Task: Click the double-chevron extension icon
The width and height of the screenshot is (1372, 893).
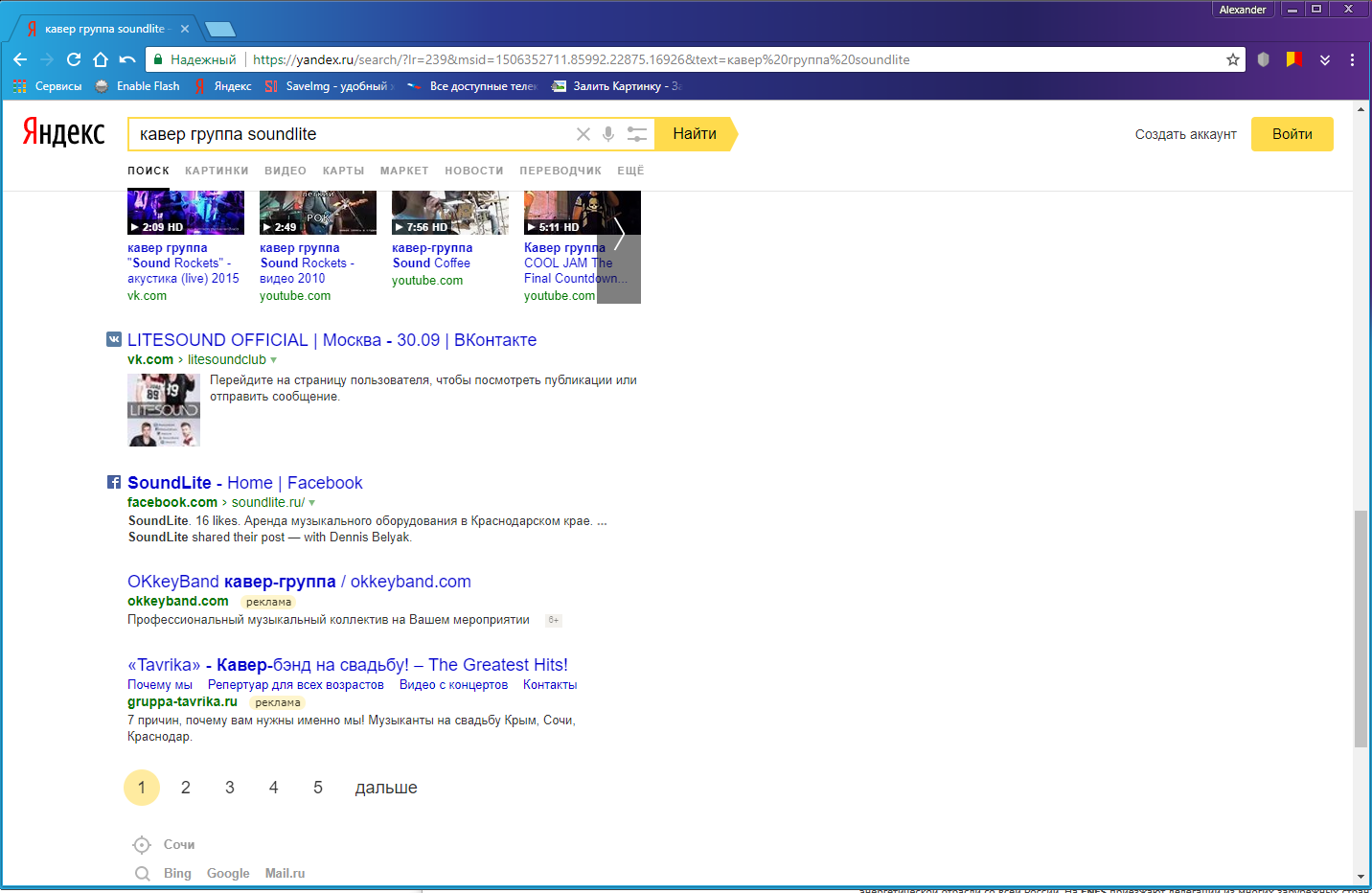Action: click(1325, 59)
